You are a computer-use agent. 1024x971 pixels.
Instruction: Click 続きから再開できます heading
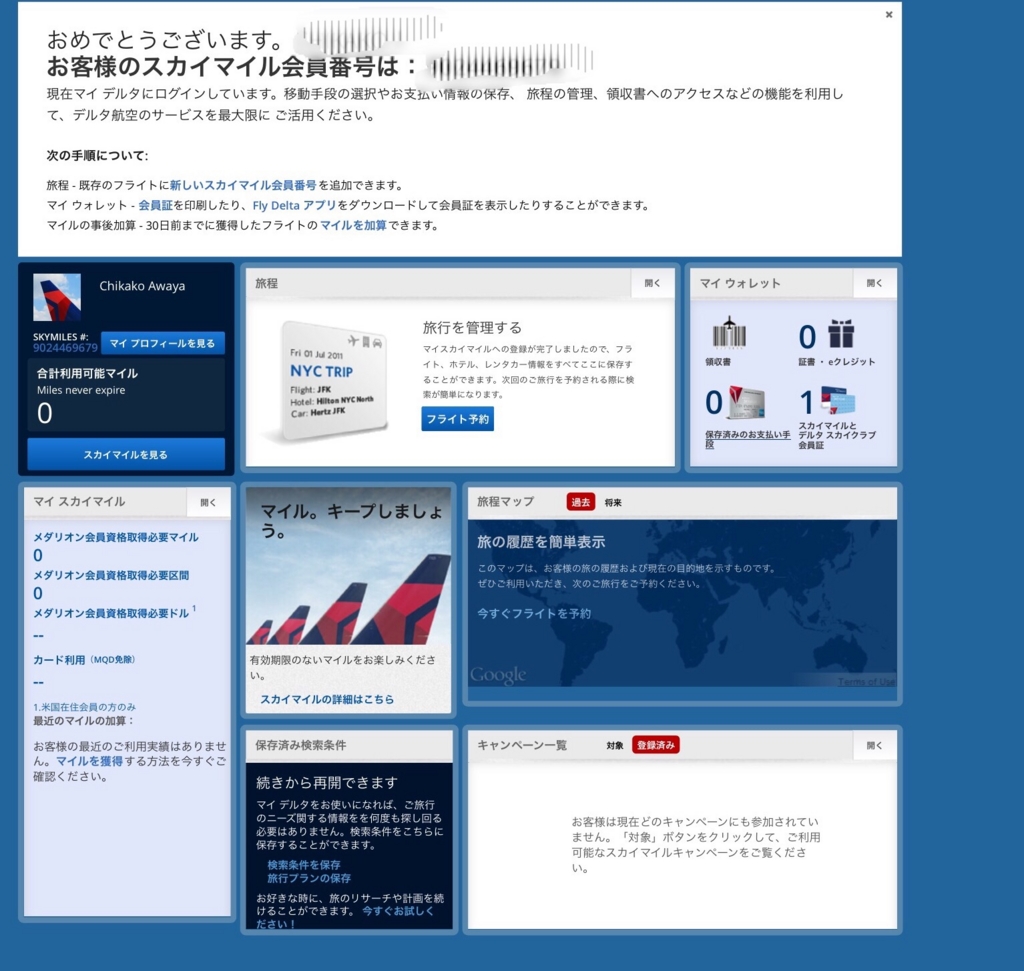coord(327,782)
